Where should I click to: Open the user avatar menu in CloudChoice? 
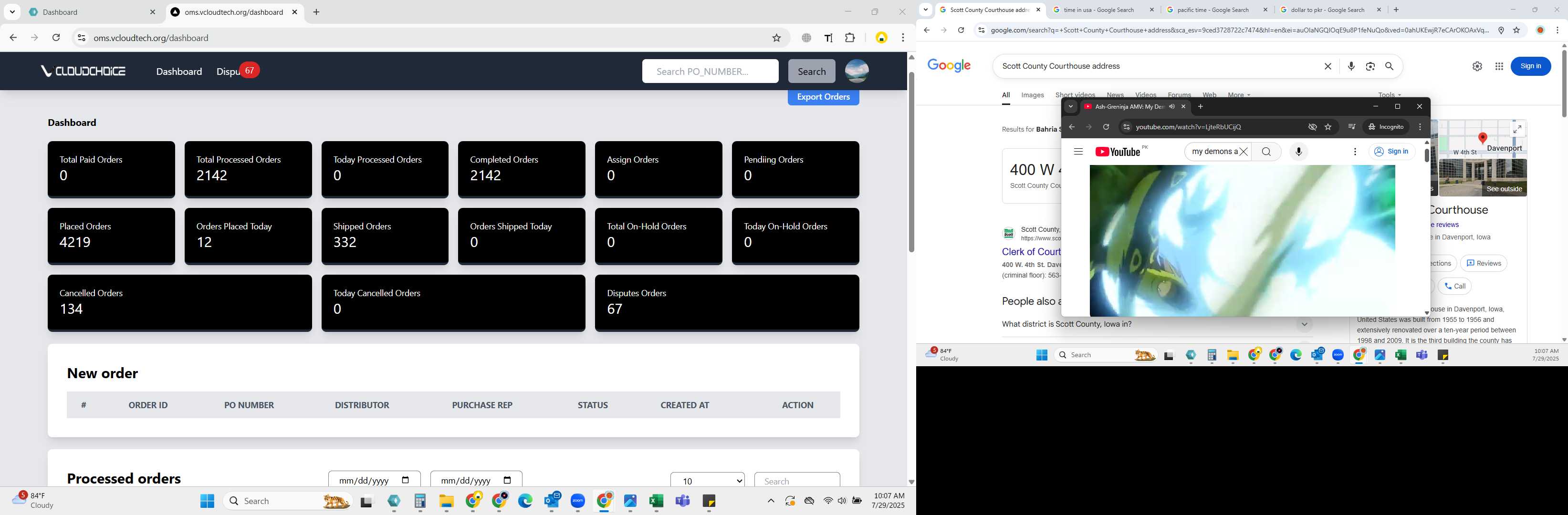857,71
